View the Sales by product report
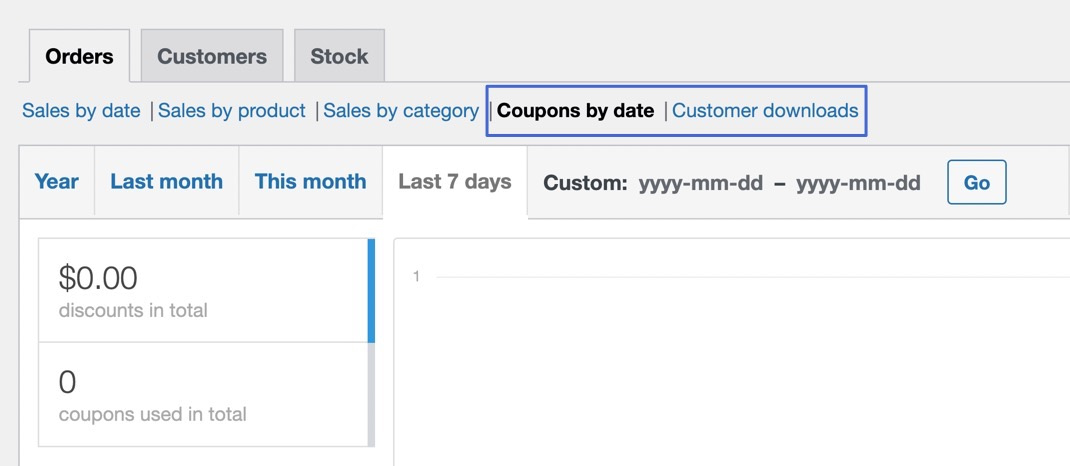Image resolution: width=1070 pixels, height=466 pixels. [232, 111]
